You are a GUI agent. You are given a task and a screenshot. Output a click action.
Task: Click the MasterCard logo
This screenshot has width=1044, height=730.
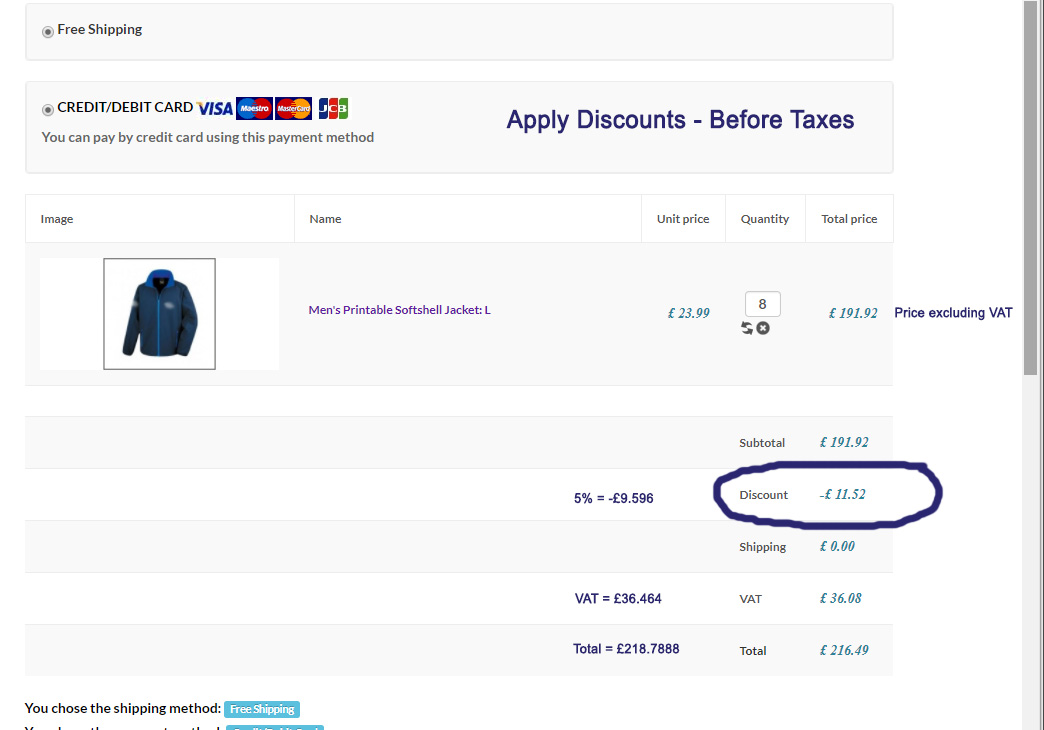(x=293, y=108)
